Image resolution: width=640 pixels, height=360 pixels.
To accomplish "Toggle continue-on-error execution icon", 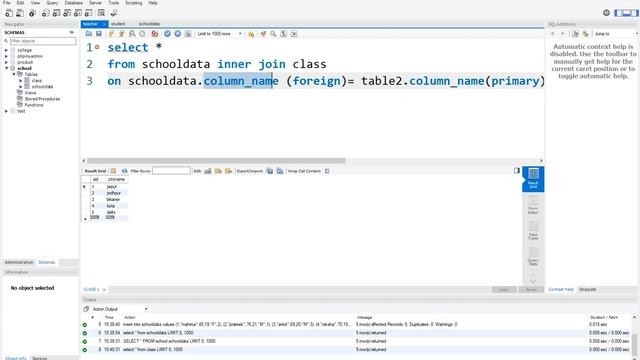I will (x=154, y=34).
